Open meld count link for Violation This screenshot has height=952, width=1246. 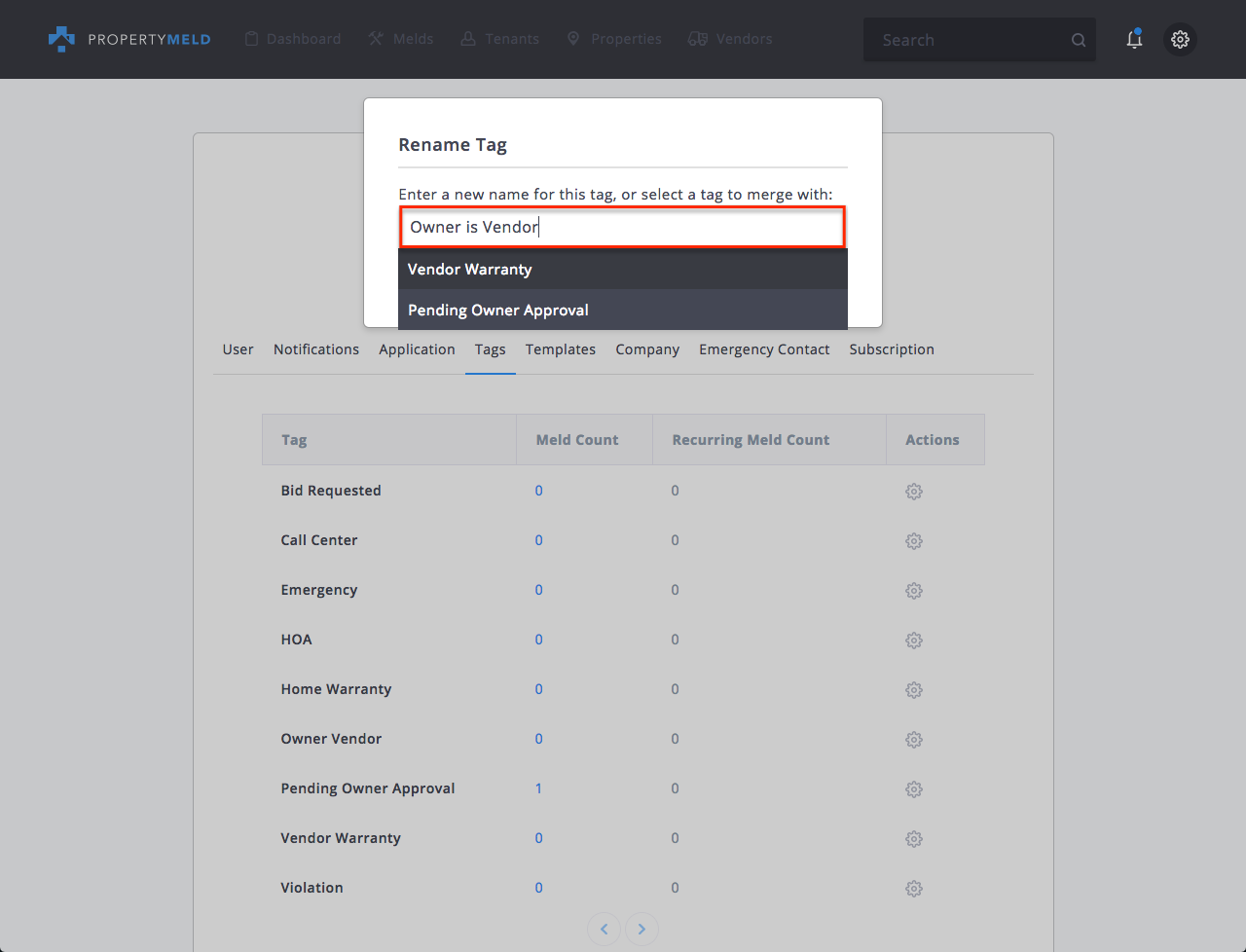538,888
